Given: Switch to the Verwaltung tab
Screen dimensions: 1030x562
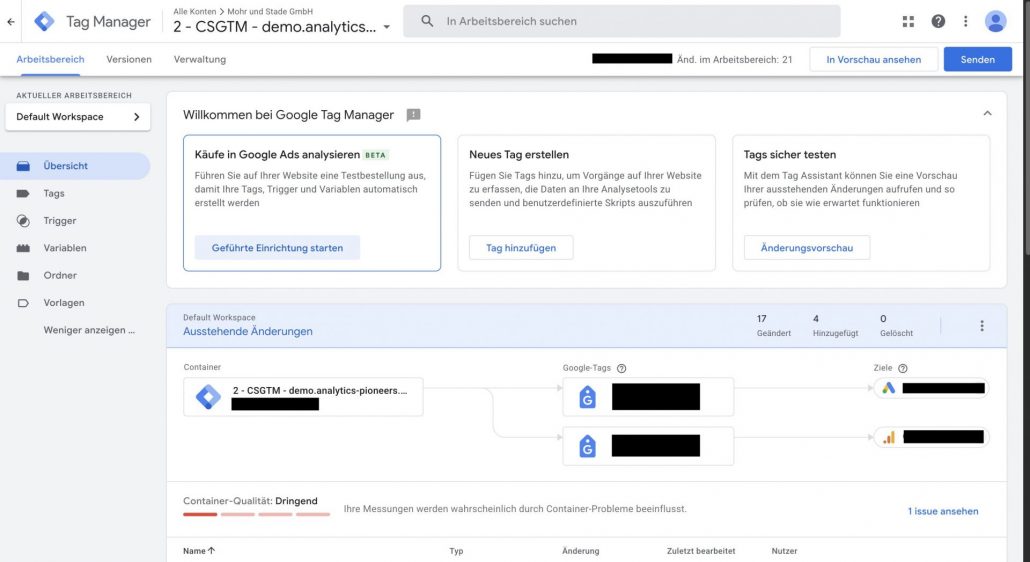Looking at the screenshot, I should click(200, 59).
